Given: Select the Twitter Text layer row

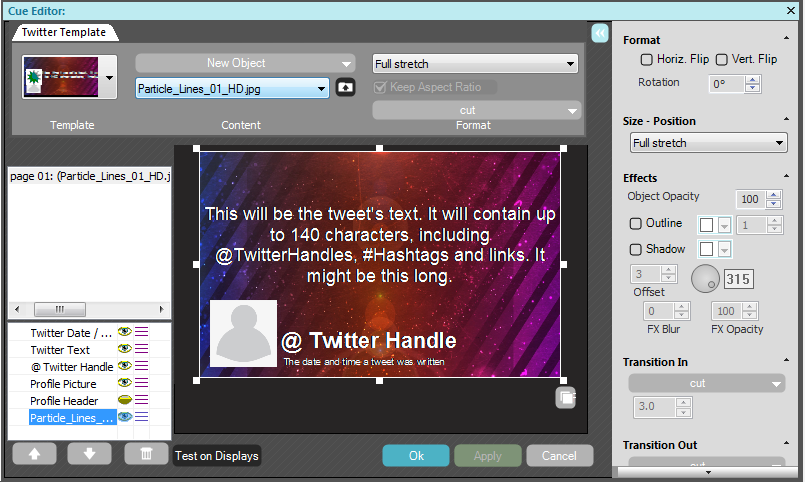Looking at the screenshot, I should (61, 350).
